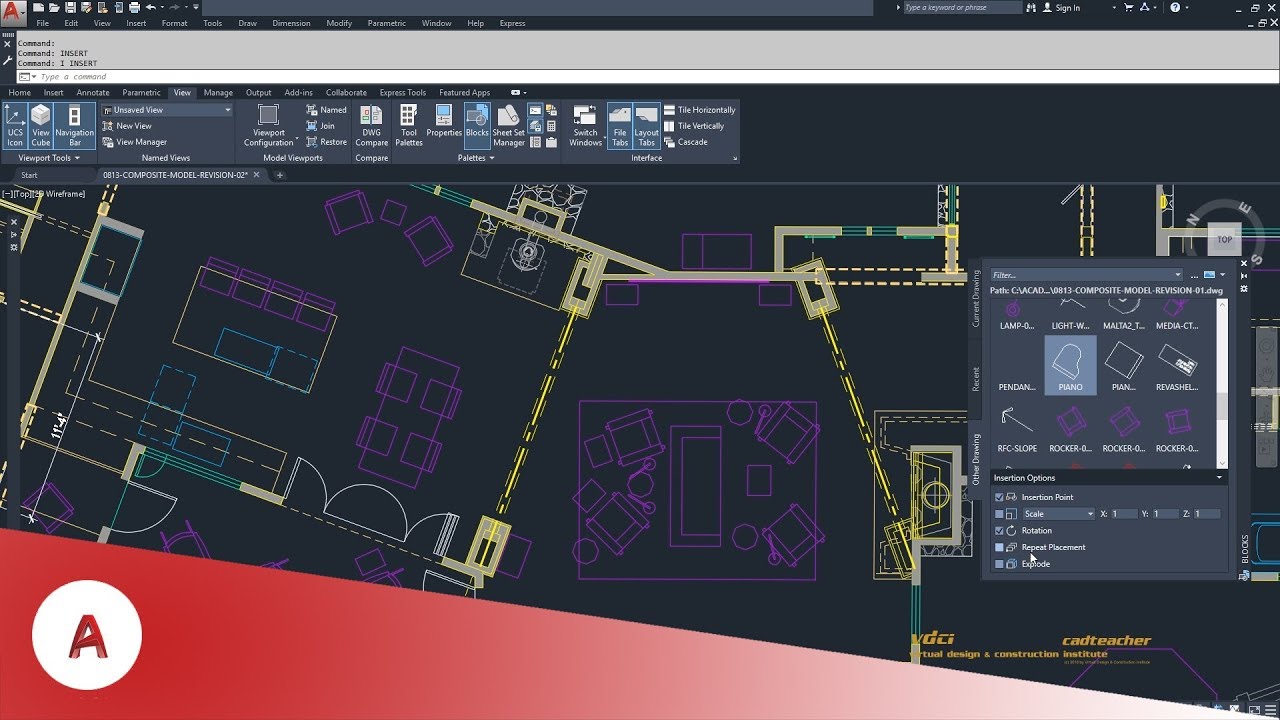Toggle File Tabs display

tap(620, 126)
